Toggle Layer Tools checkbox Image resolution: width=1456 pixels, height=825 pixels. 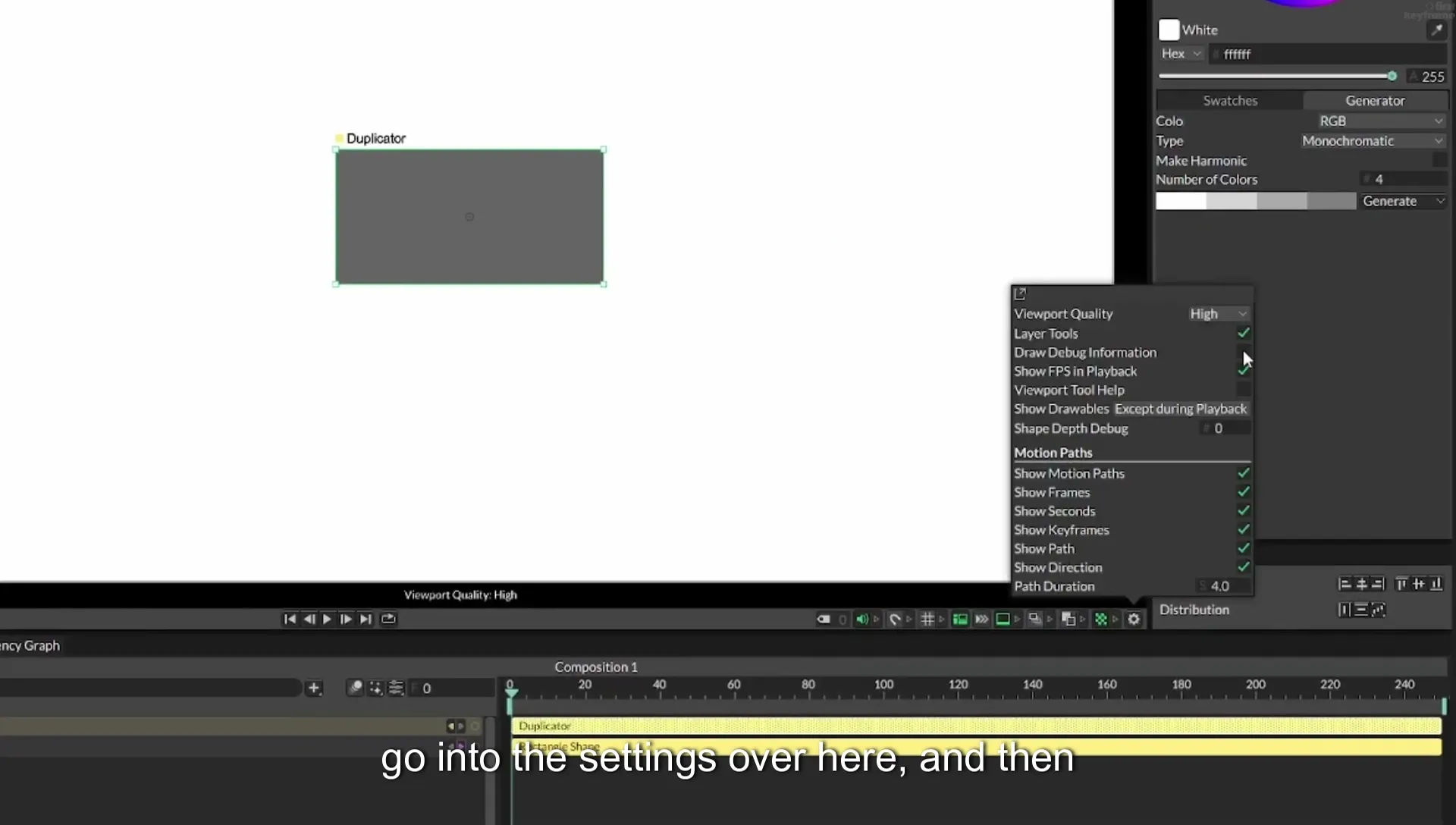[x=1243, y=333]
